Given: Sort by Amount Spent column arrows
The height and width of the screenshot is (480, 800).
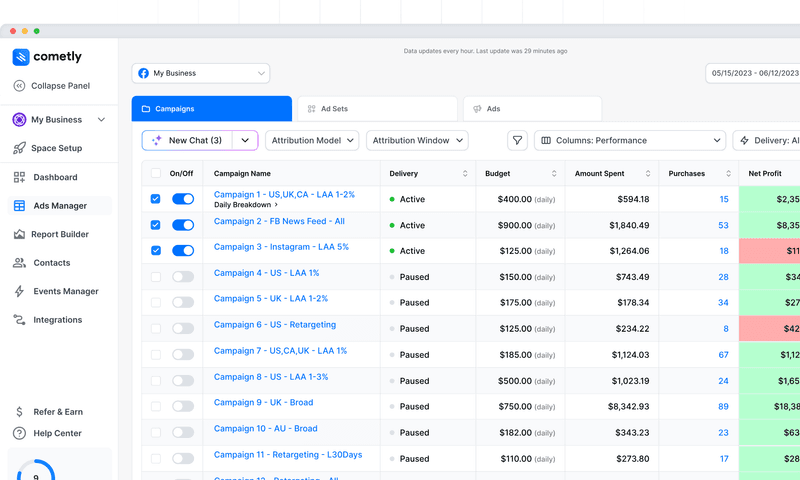Looking at the screenshot, I should point(648,173).
